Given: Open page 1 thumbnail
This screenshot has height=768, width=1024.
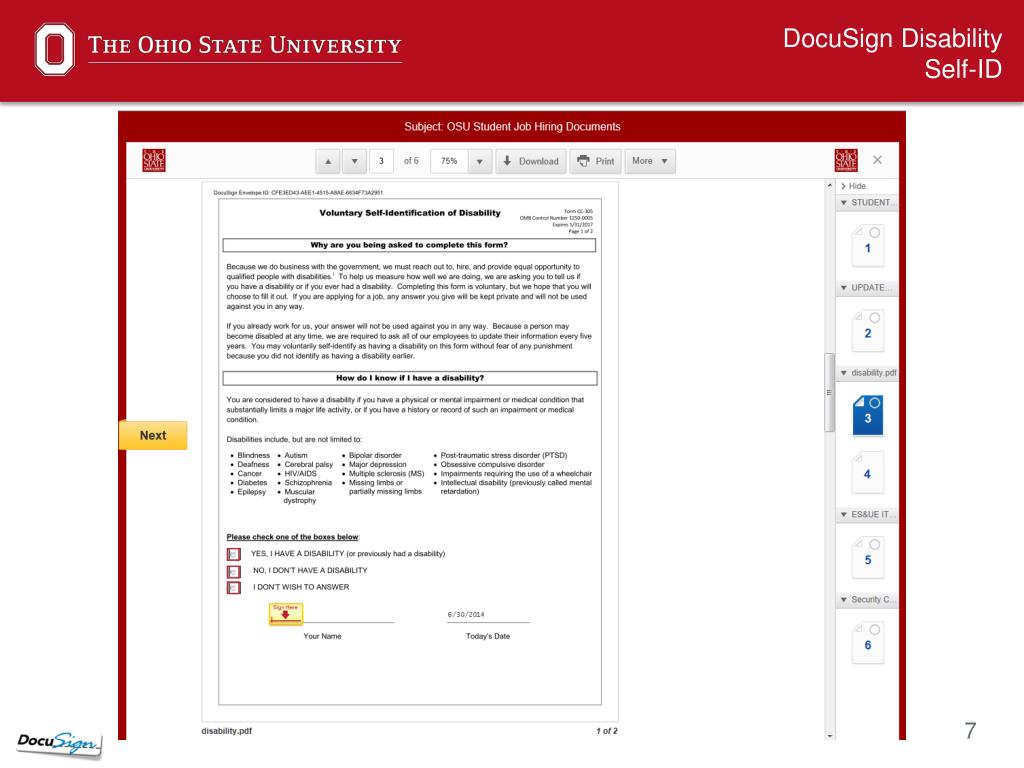Looking at the screenshot, I should pos(868,246).
